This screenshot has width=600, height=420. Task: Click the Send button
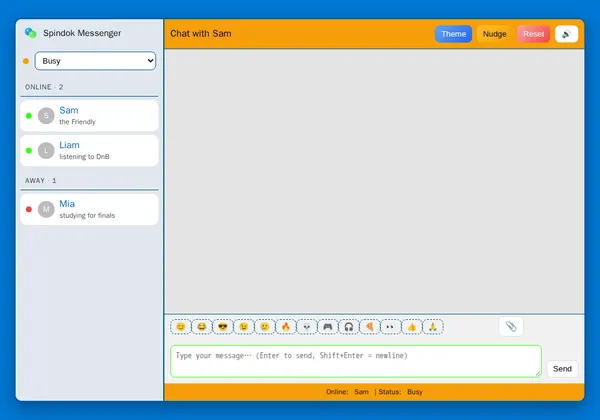562,369
